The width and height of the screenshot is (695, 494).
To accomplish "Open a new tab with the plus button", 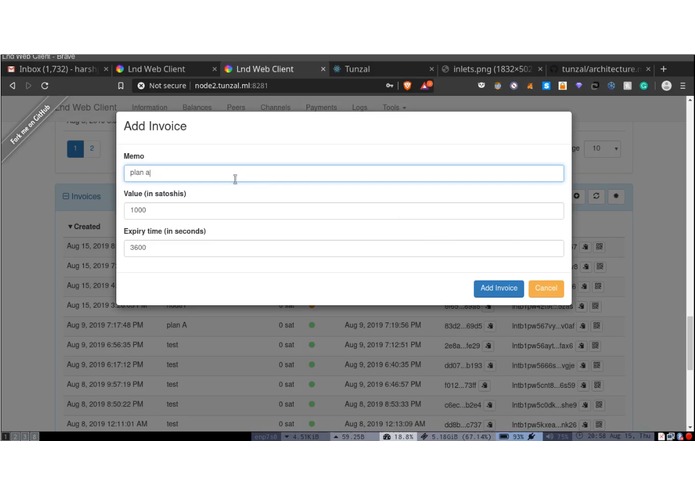I will point(664,69).
